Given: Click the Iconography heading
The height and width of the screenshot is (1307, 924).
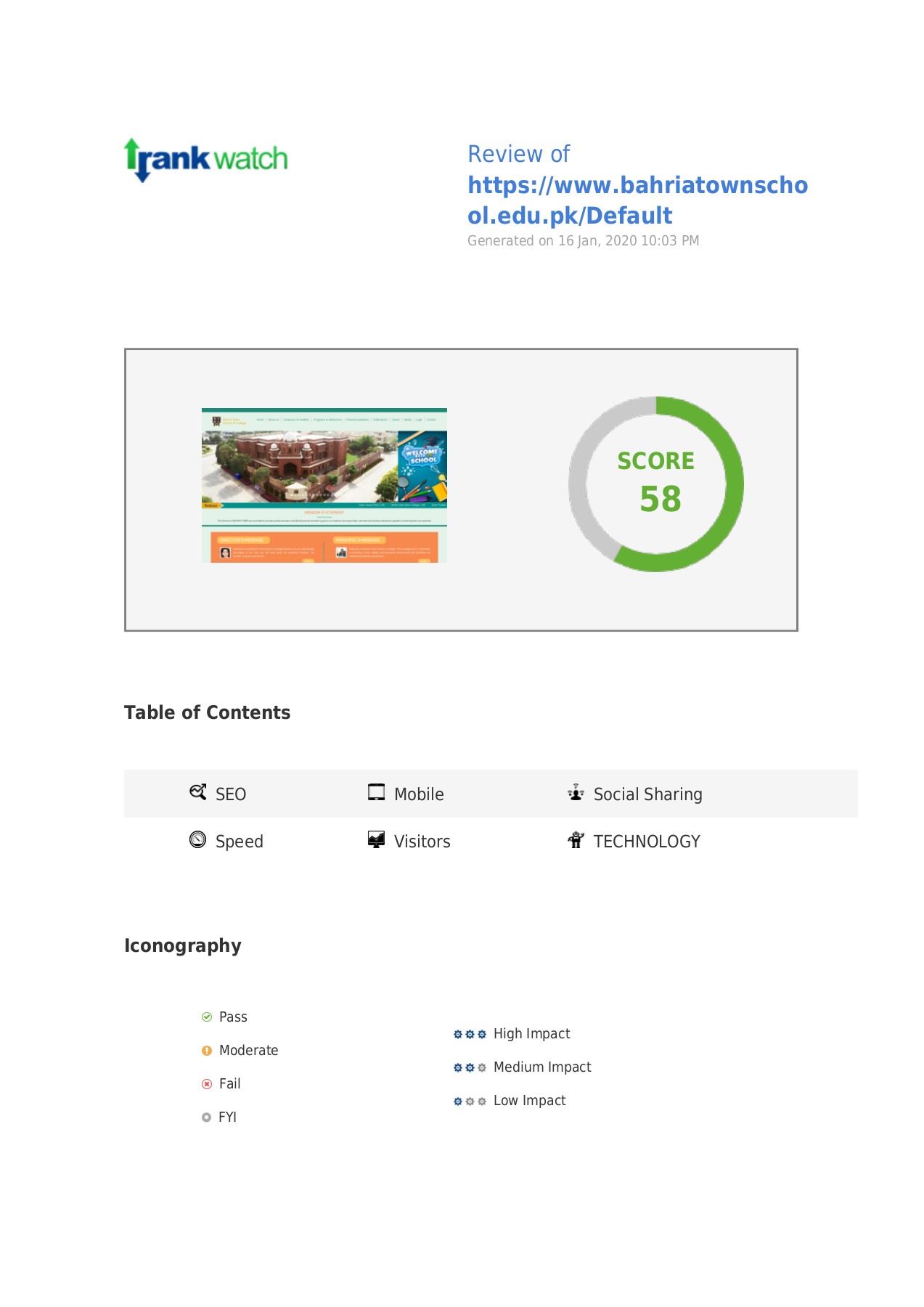Looking at the screenshot, I should click(x=183, y=945).
